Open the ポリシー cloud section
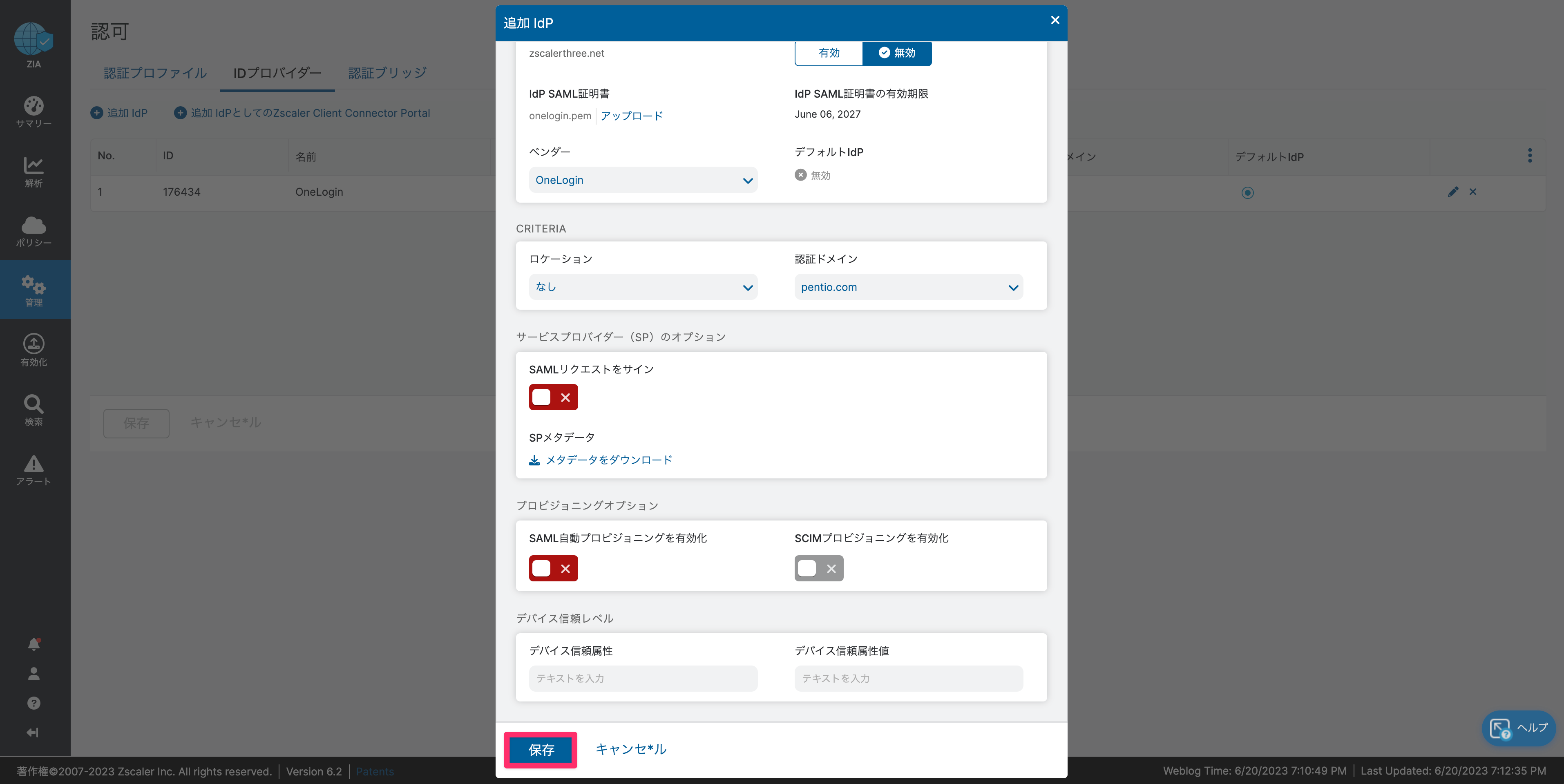Viewport: 1564px width, 784px height. point(34,231)
